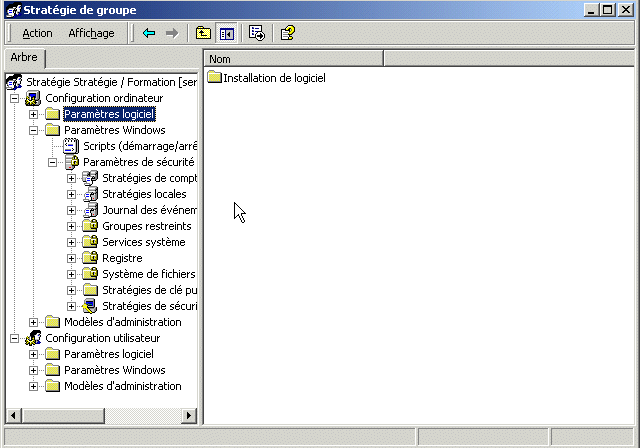Expand Système de fichiers node

pos(71,274)
